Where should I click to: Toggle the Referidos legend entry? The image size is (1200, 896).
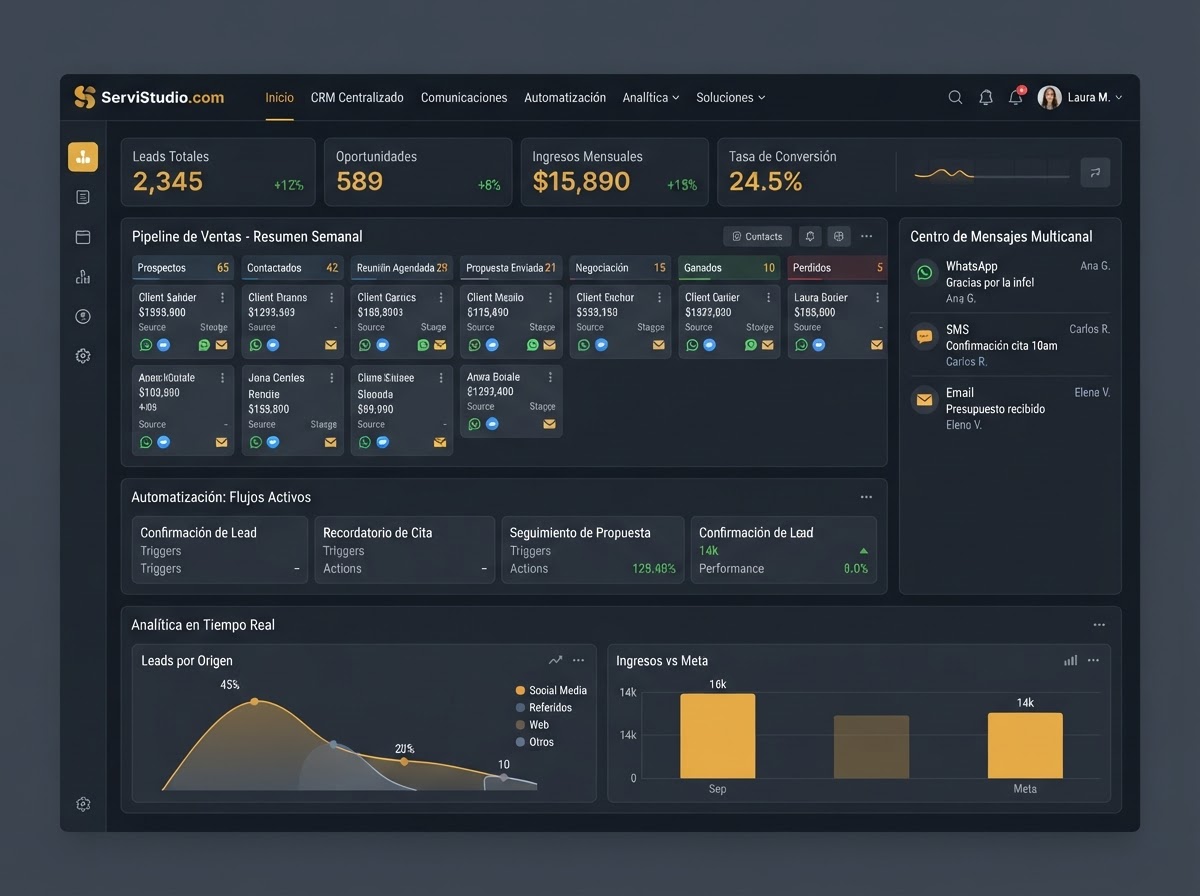point(544,707)
